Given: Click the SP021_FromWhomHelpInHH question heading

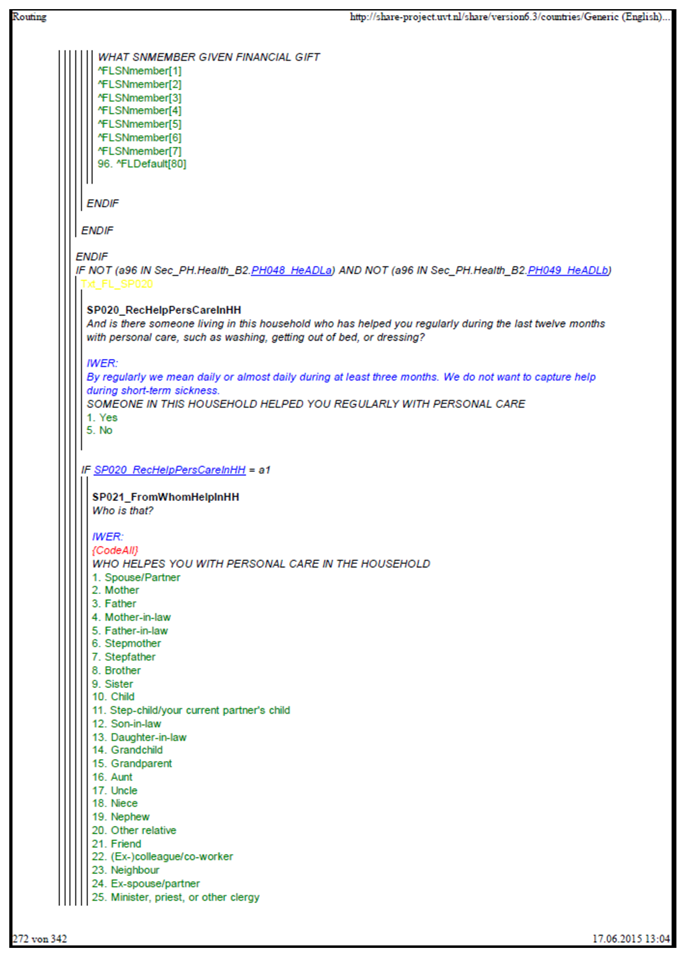Looking at the screenshot, I should click(166, 497).
